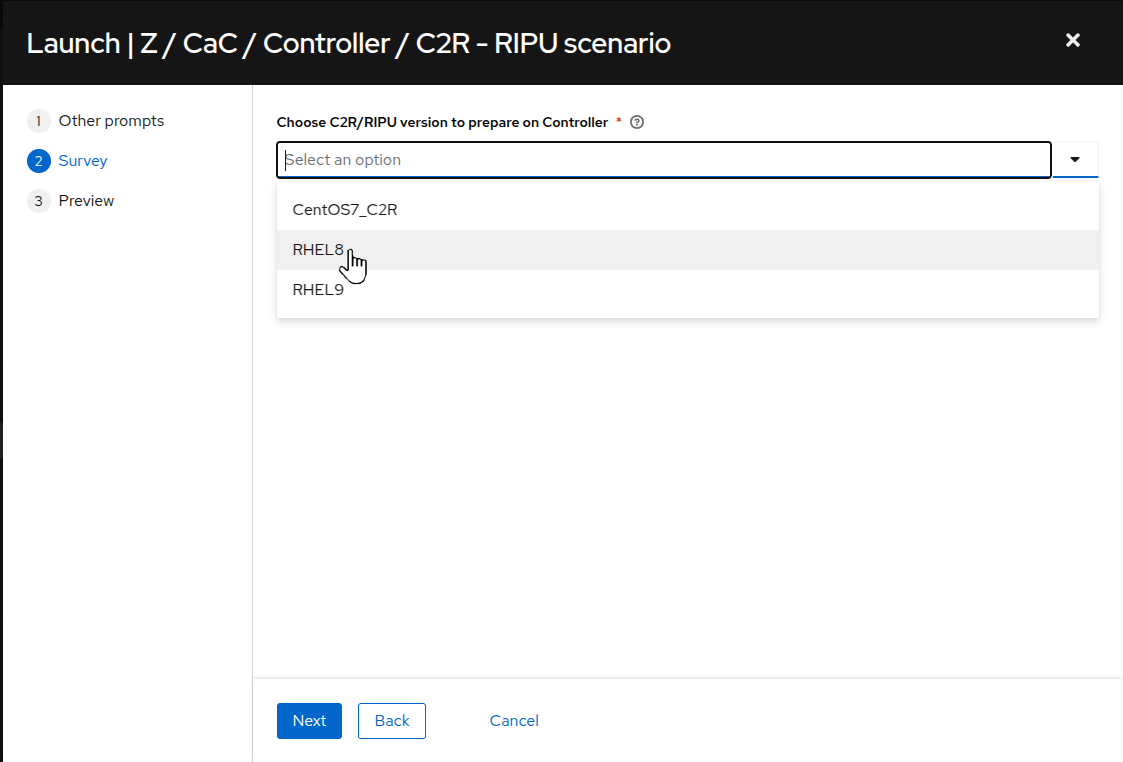Viewport: 1123px width, 762px height.
Task: Click the 'Choose C2R/RIPU version' label text
Action: point(442,122)
